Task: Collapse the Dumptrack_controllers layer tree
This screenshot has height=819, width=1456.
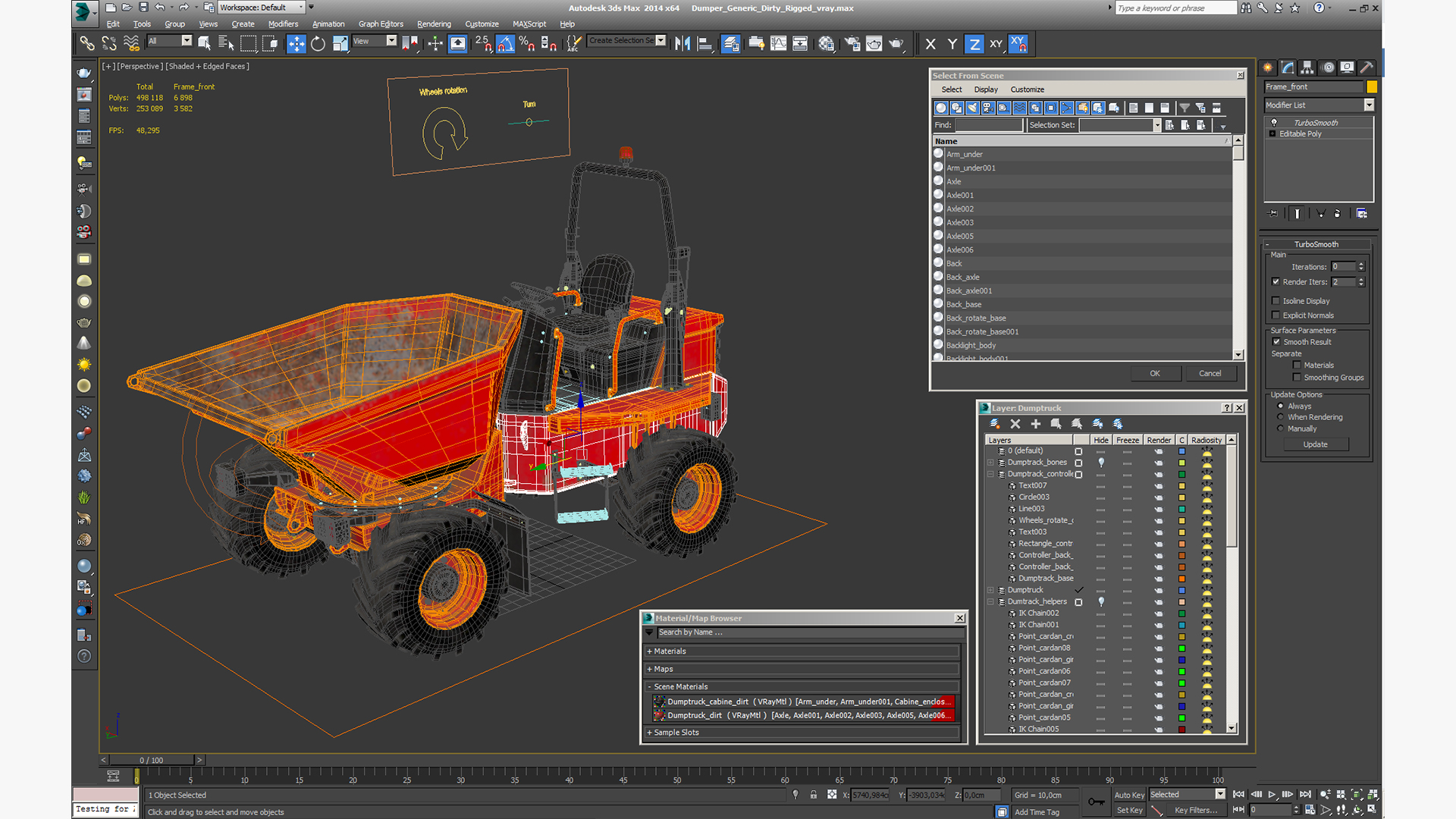Action: (x=990, y=475)
